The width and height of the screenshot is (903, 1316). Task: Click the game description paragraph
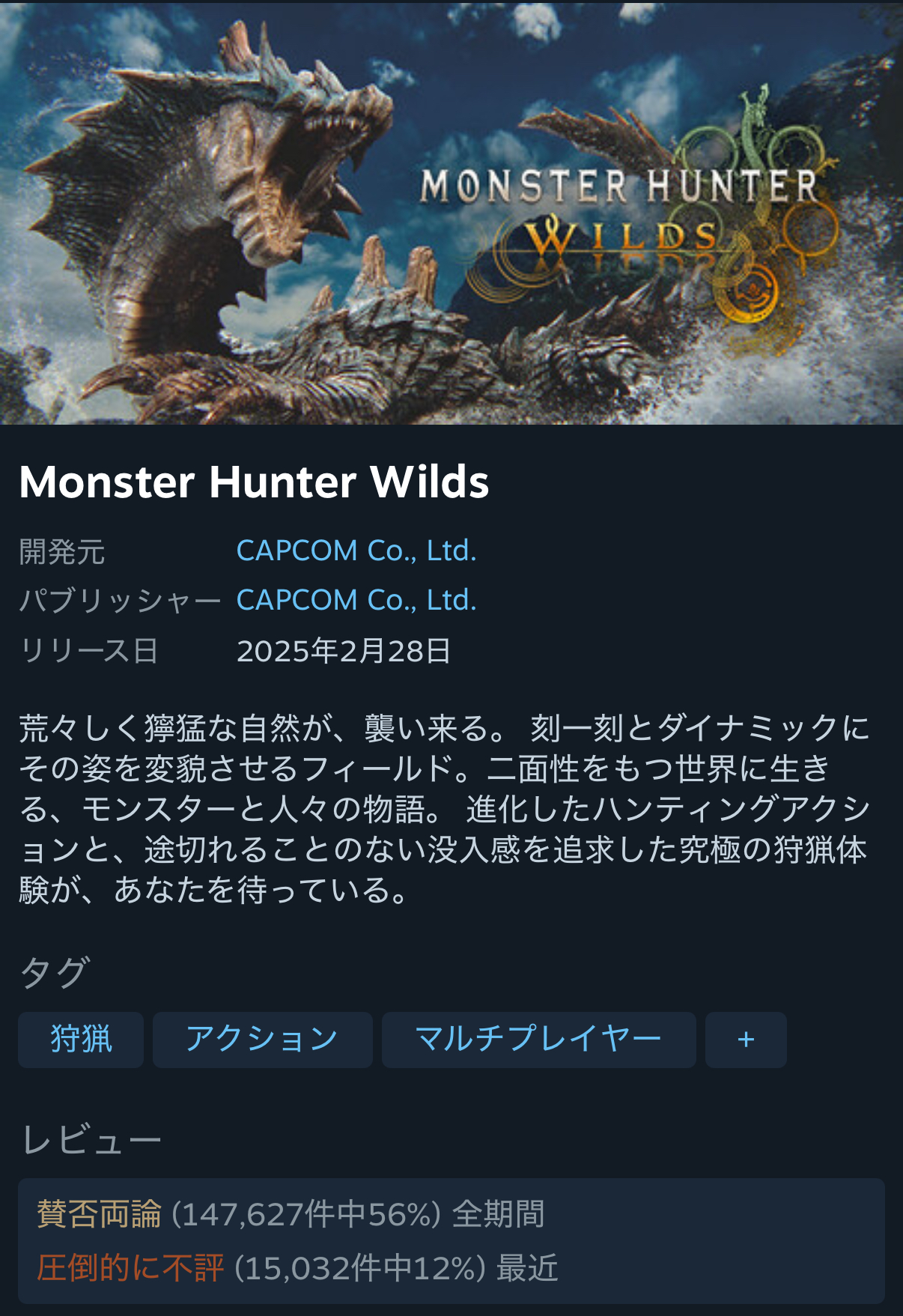pyautogui.click(x=445, y=809)
